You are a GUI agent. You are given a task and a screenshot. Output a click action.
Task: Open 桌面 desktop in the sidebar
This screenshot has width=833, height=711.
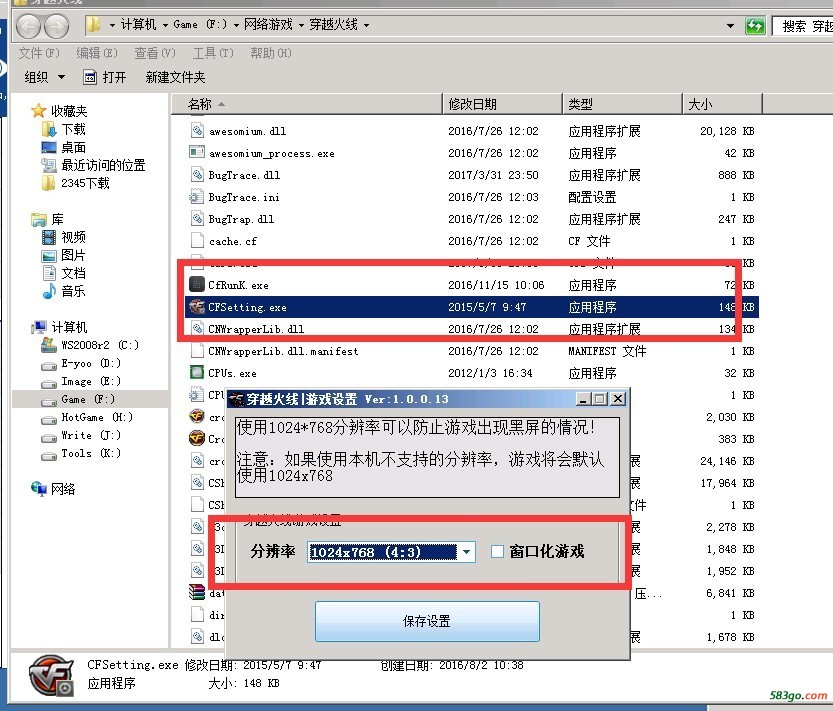point(73,147)
